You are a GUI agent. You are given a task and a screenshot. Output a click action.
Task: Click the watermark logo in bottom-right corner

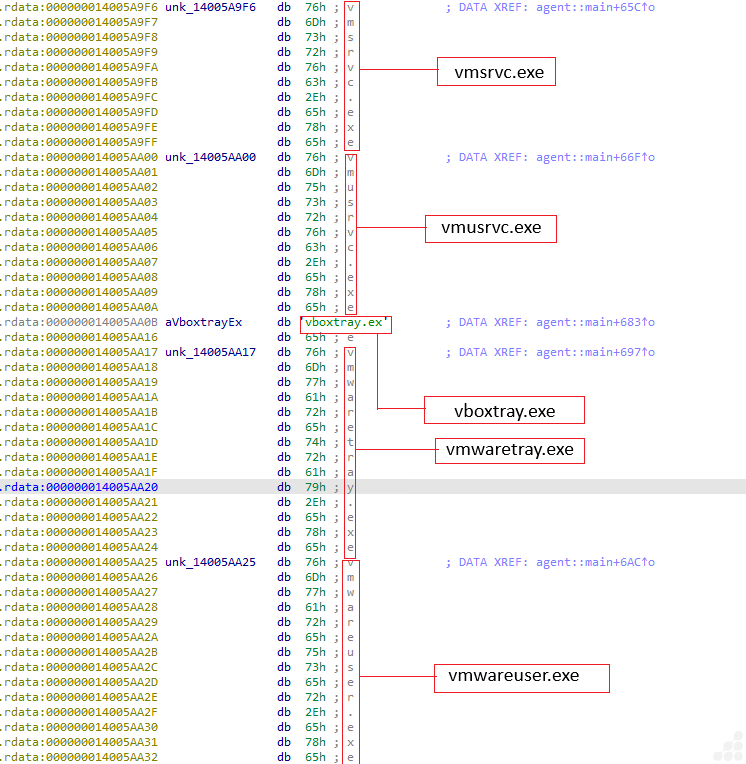pyautogui.click(x=729, y=747)
